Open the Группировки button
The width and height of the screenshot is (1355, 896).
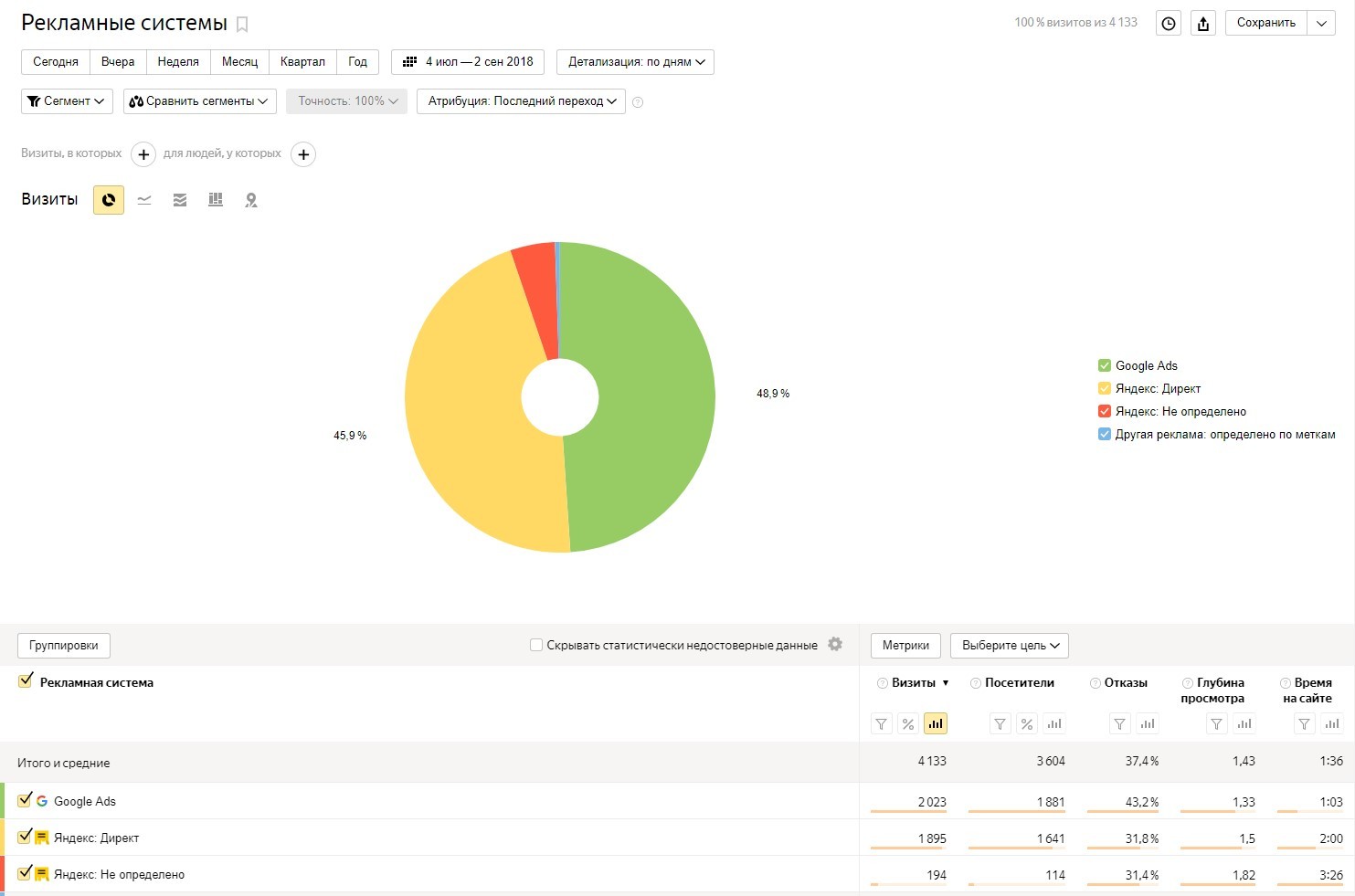tap(64, 646)
